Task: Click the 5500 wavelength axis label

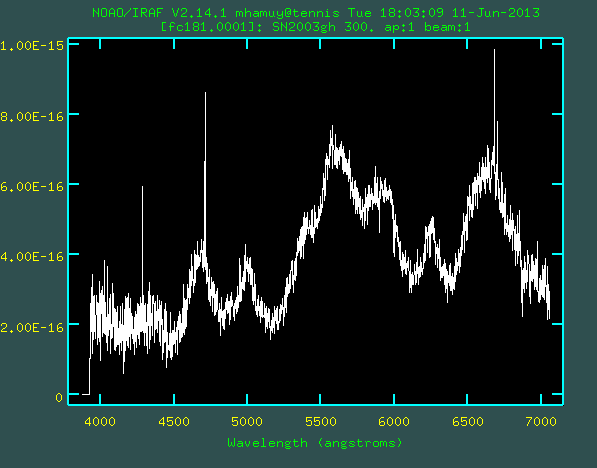Action: pos(321,422)
